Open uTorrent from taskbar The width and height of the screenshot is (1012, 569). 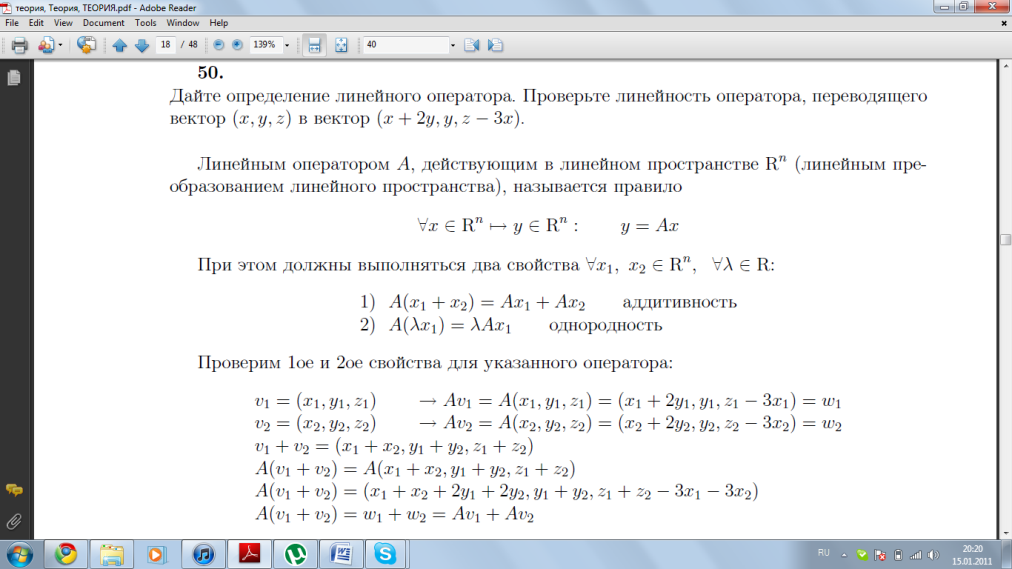pos(296,554)
